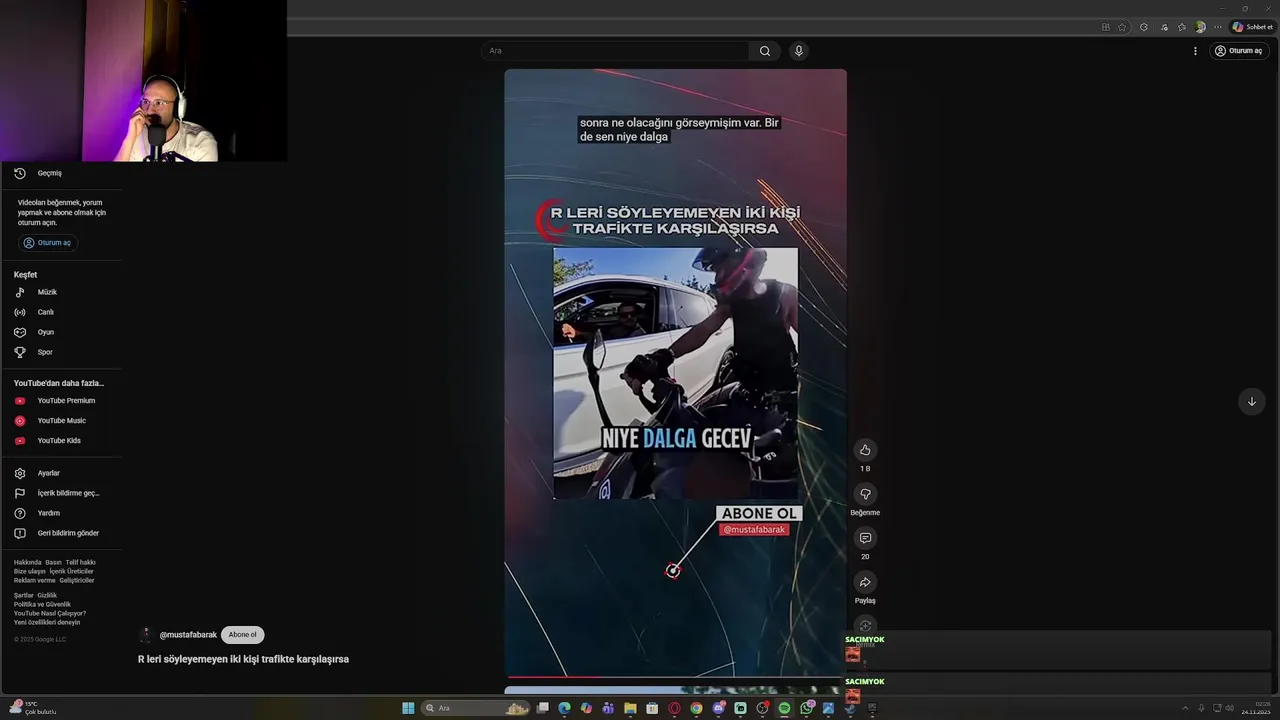Click the search magnifier icon
This screenshot has height=720, width=1280.
pyautogui.click(x=765, y=51)
